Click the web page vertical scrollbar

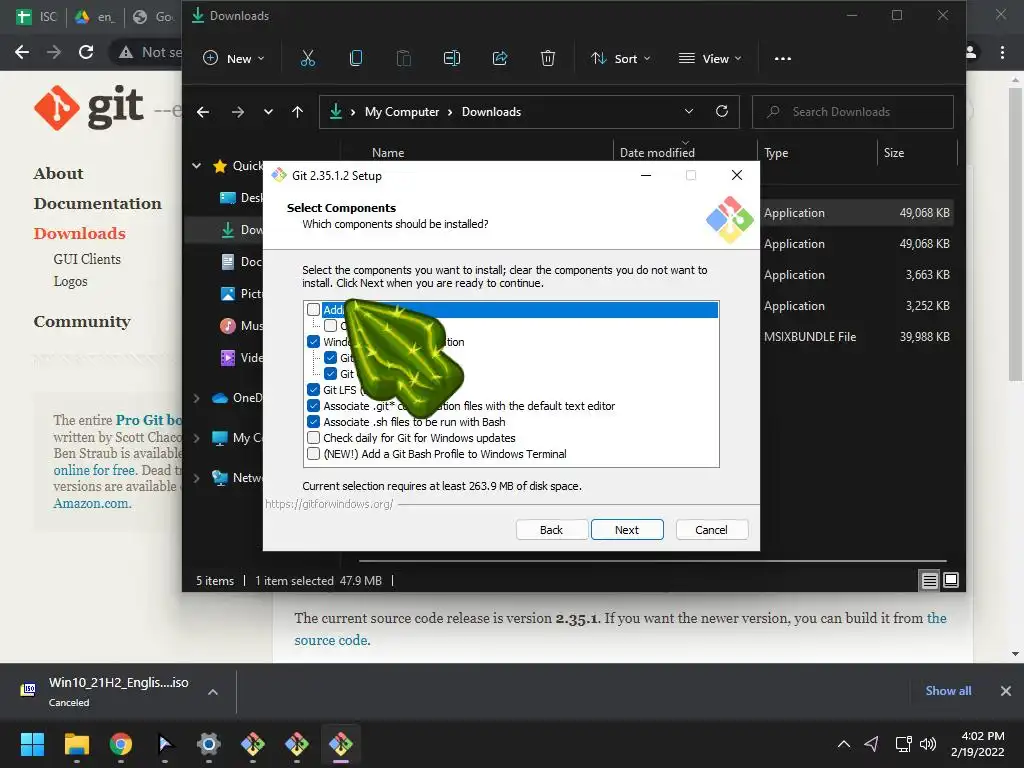[1015, 232]
